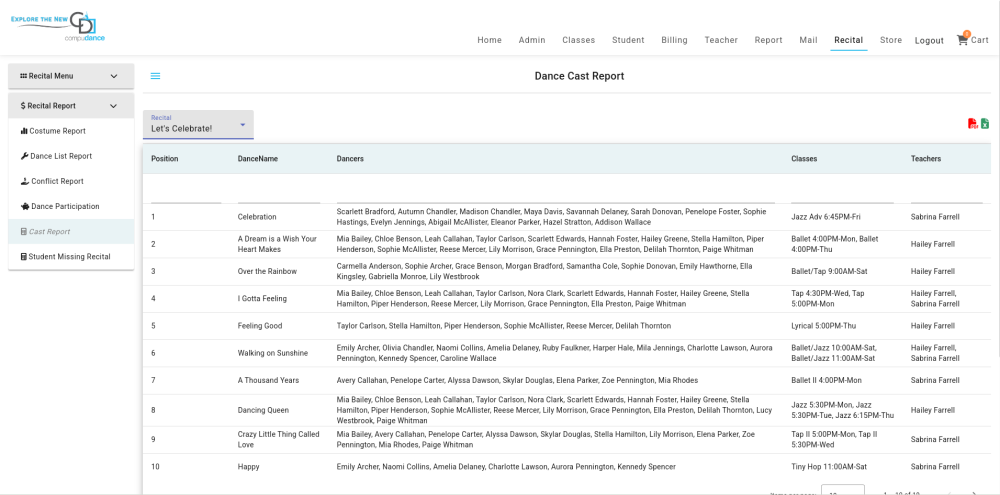Click 'A Dream is a Wish Your Heart Makes'
Image resolution: width=1000 pixels, height=495 pixels.
point(277,244)
